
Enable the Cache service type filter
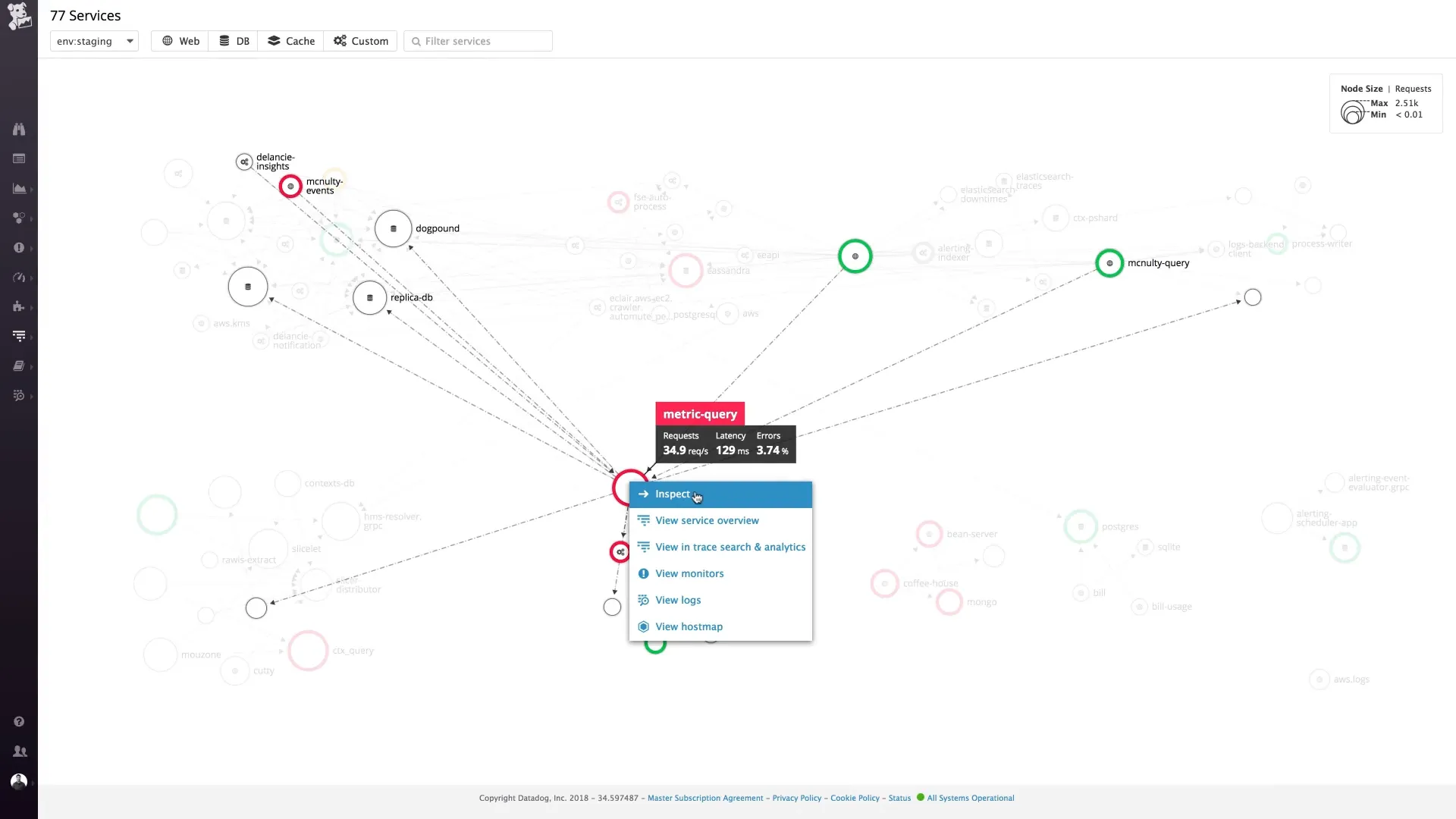point(290,41)
